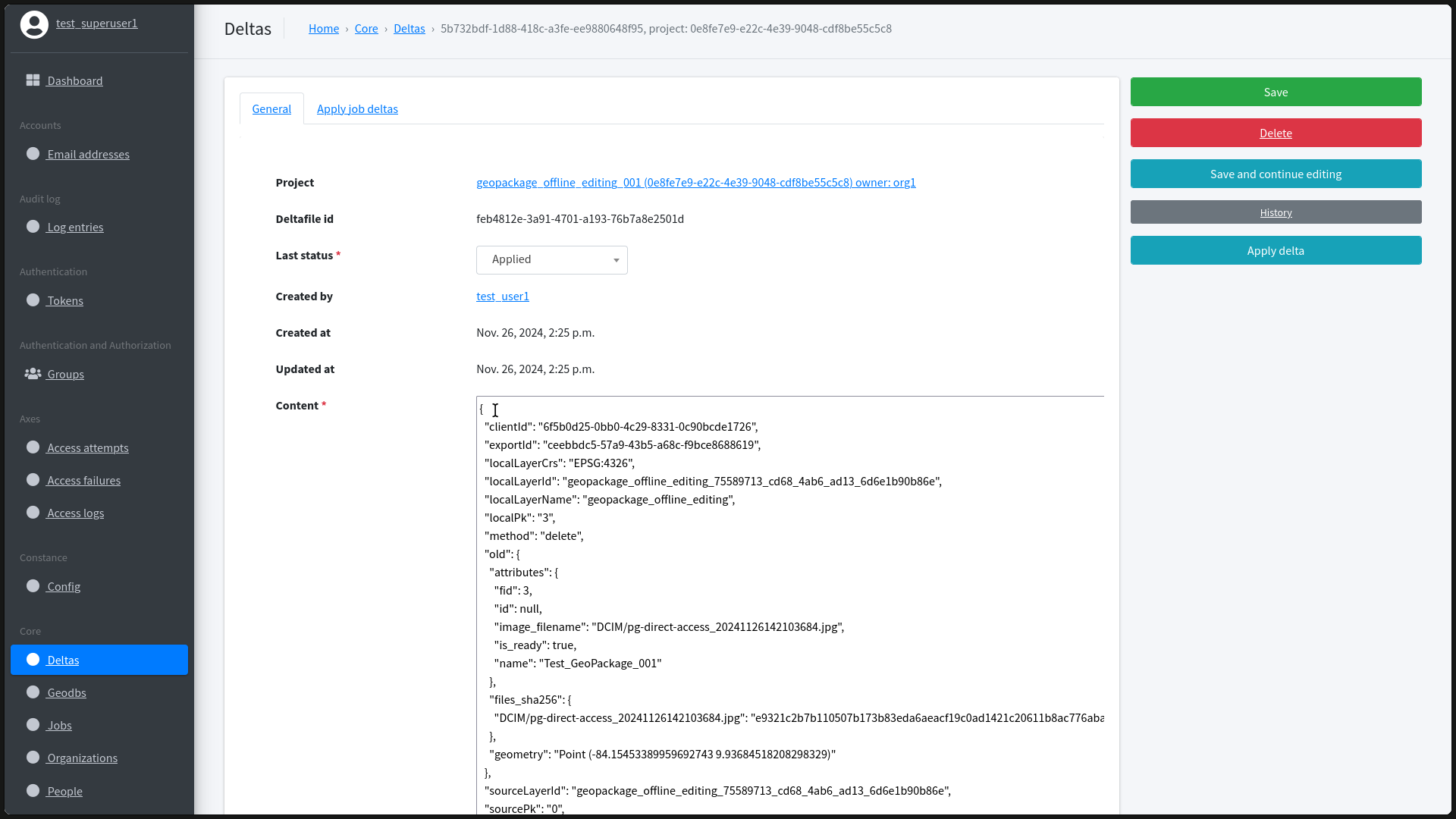Screen dimensions: 1456x819
Task: Open the test_user1 creator link
Action: (502, 297)
